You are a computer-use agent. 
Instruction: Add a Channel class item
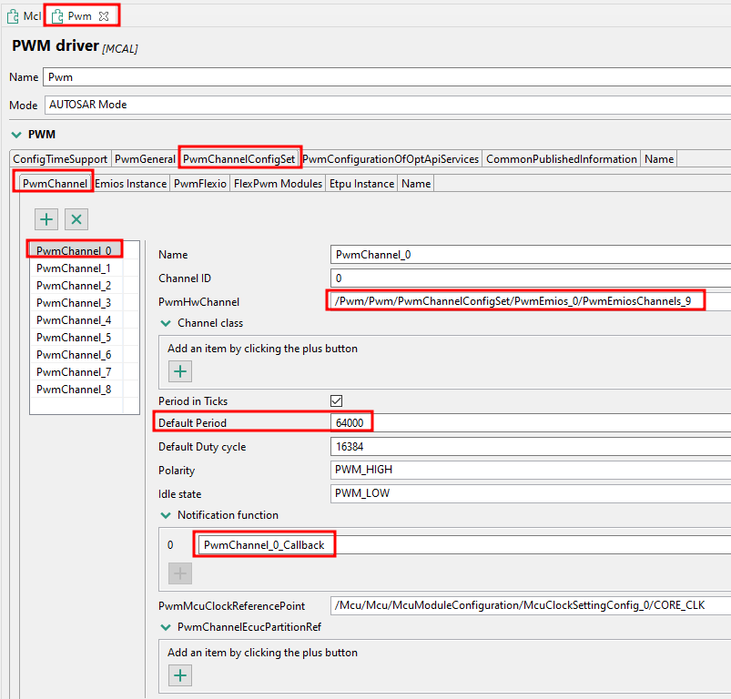(x=180, y=371)
